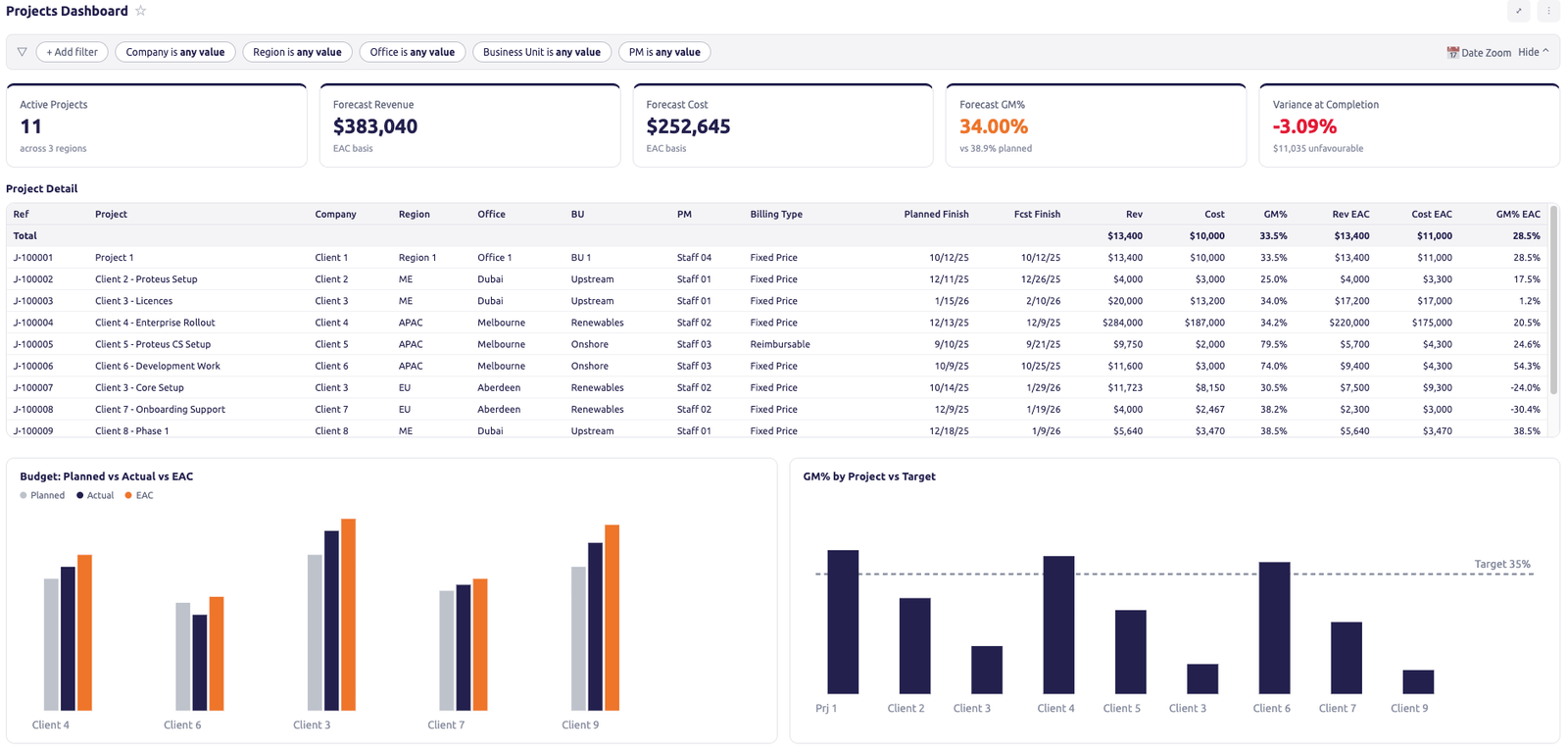Click Client 6 grey Planned budget bar
This screenshot has height=751, width=1568.
(x=183, y=657)
